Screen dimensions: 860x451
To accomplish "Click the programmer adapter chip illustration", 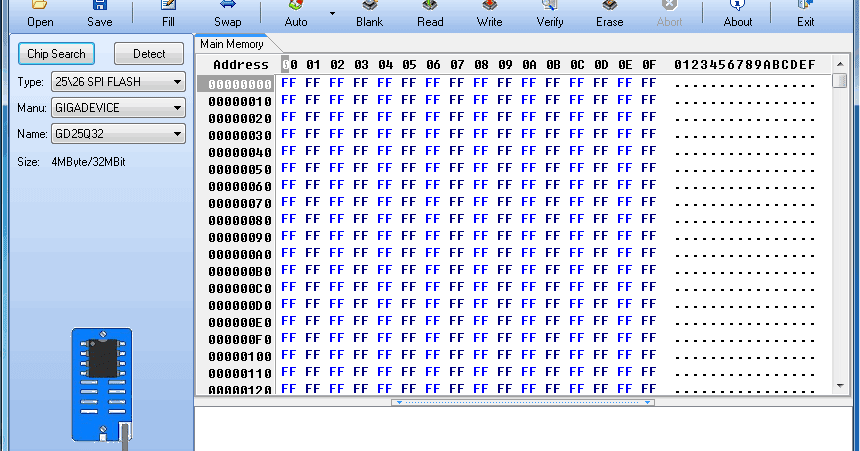I will pos(102,384).
